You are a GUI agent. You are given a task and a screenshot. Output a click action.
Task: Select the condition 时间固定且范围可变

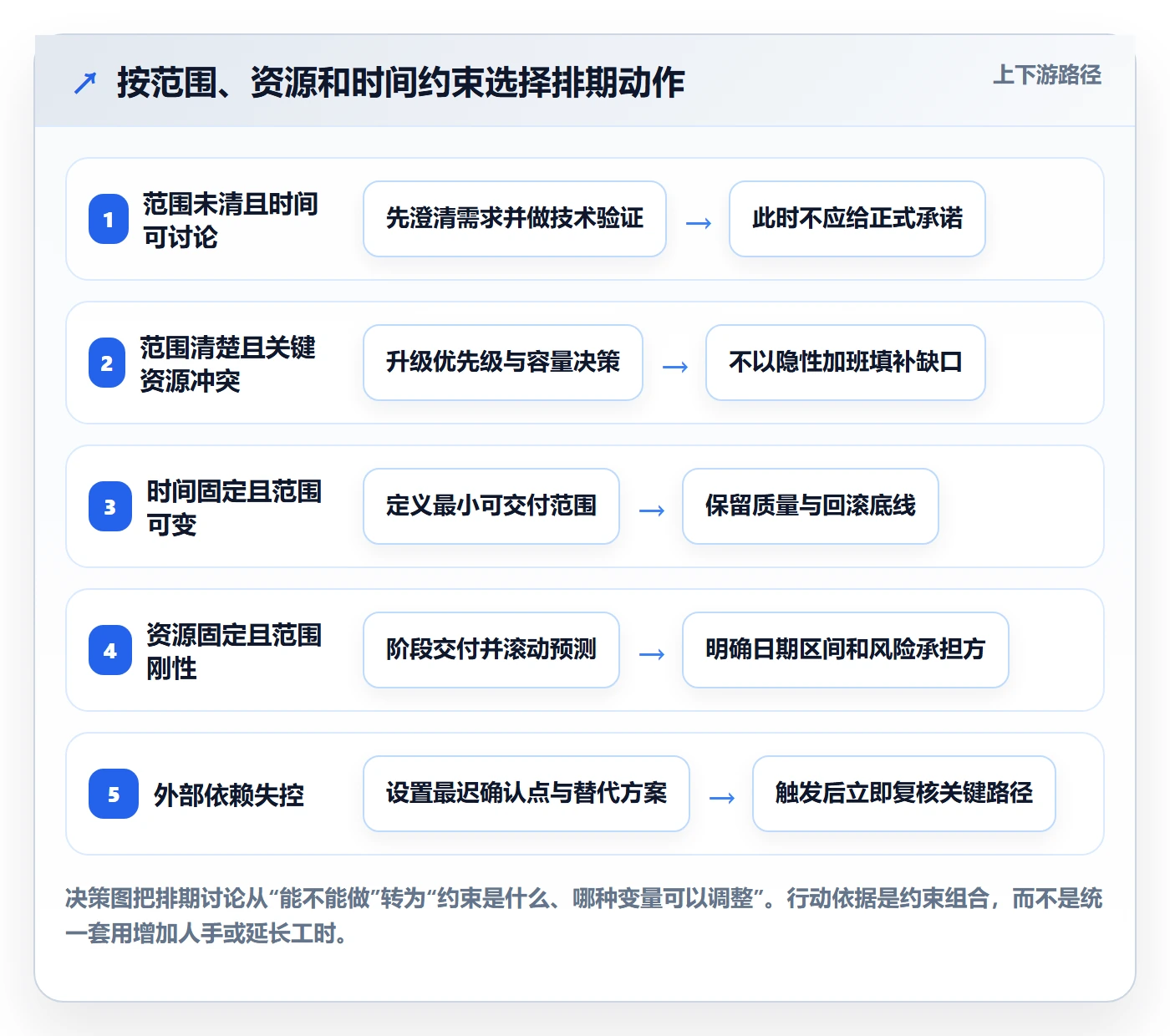pos(234,507)
